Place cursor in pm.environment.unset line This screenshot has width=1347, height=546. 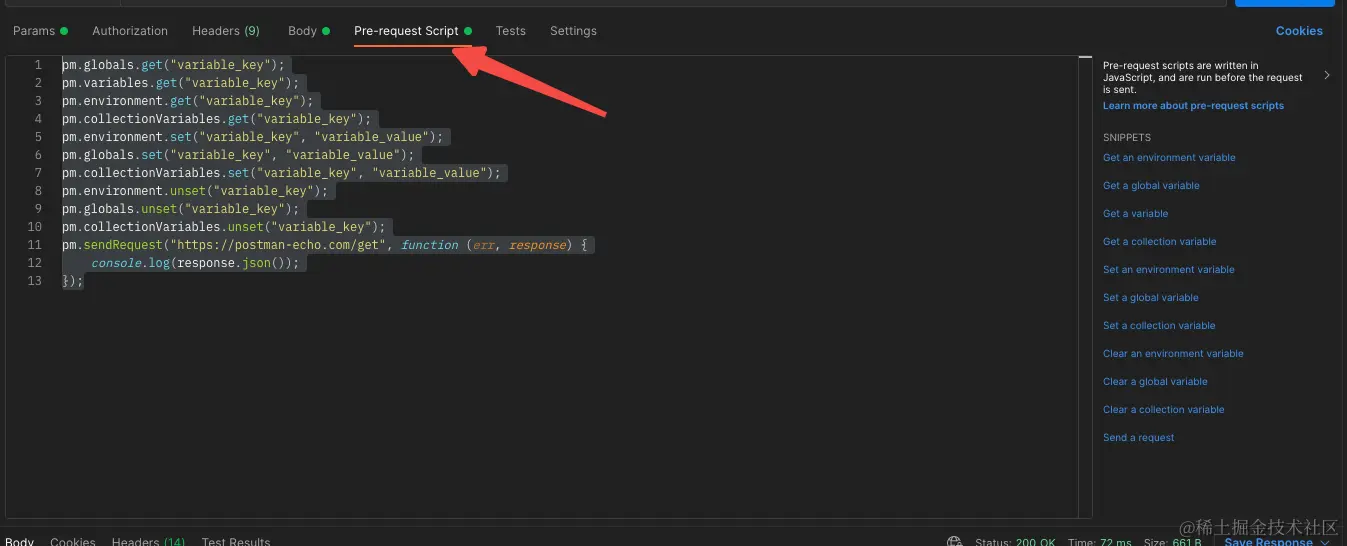tap(195, 191)
